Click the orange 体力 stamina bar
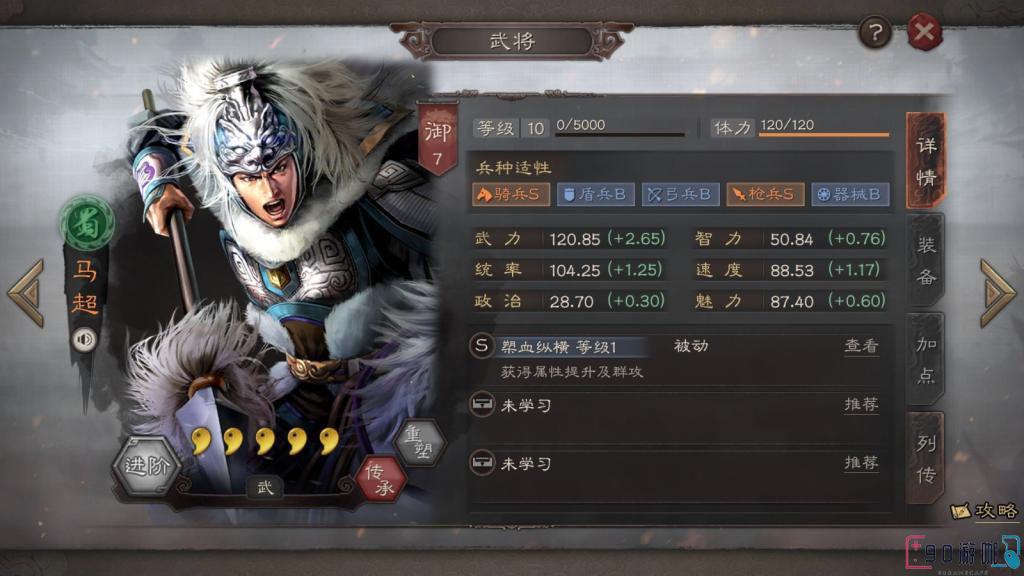1024x576 pixels. click(824, 135)
